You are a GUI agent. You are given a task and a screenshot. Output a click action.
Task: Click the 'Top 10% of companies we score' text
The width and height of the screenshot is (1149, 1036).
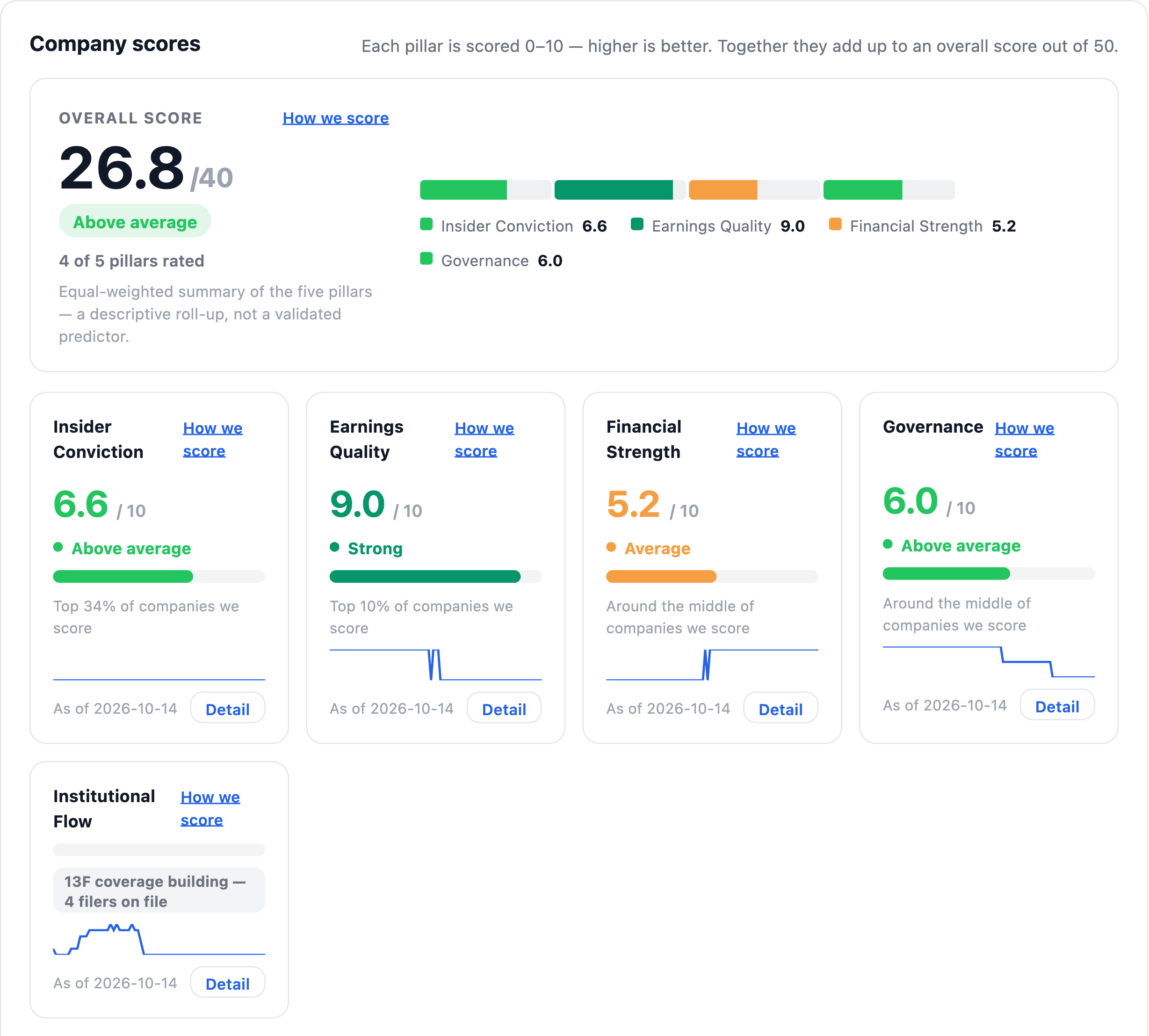coord(422,617)
